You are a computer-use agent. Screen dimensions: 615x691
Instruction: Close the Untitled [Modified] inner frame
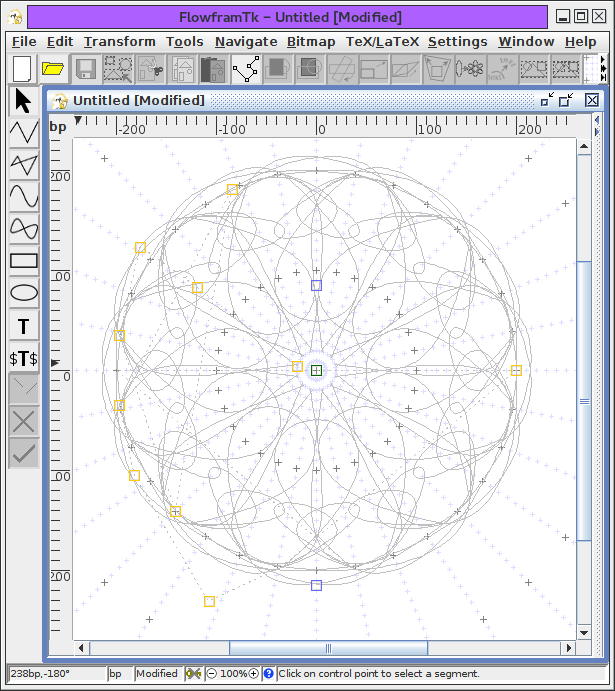coord(592,100)
